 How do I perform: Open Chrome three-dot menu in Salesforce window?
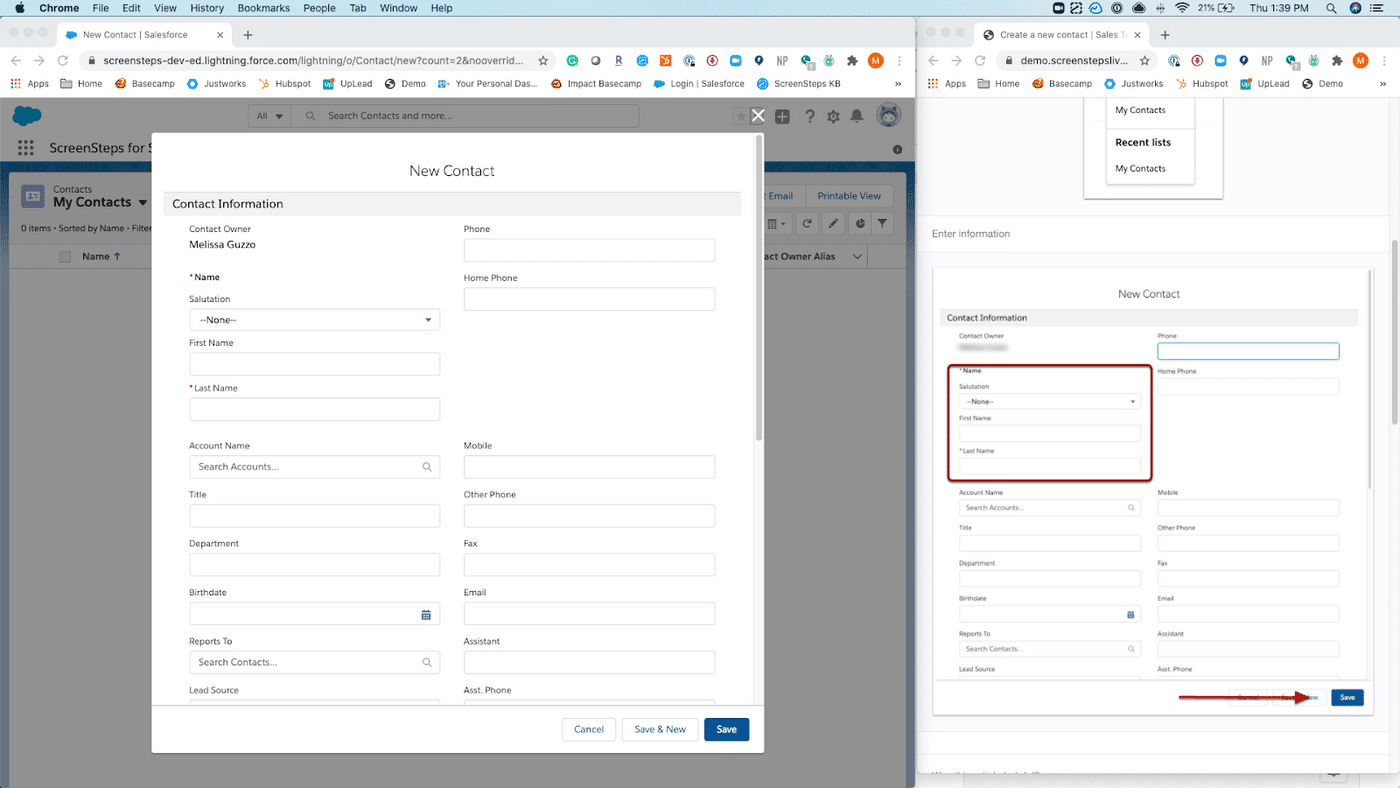pos(900,60)
